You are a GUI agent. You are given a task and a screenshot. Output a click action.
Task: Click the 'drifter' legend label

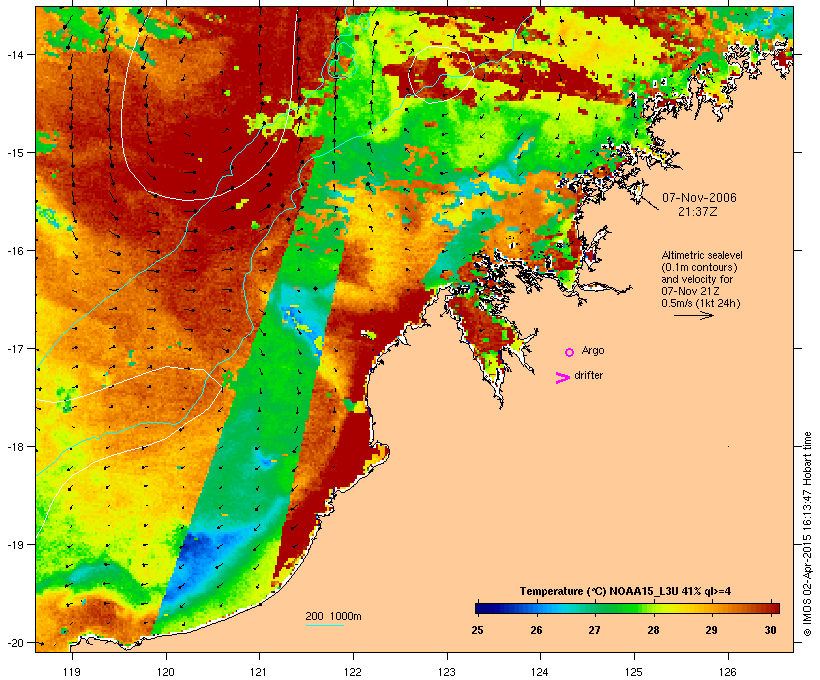click(588, 375)
